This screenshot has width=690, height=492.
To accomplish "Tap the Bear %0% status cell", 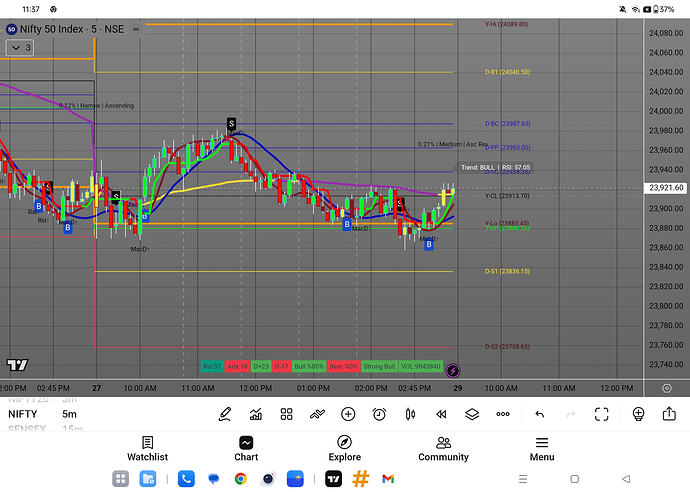I will click(x=343, y=366).
